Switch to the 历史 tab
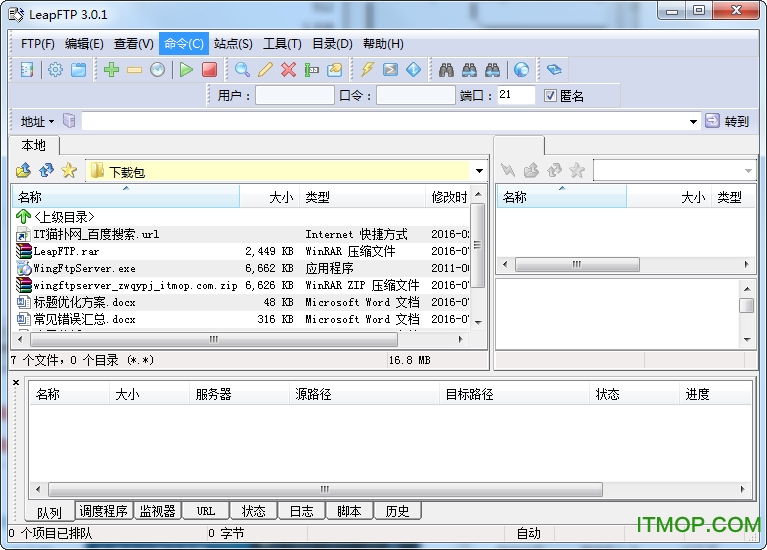 tap(397, 511)
